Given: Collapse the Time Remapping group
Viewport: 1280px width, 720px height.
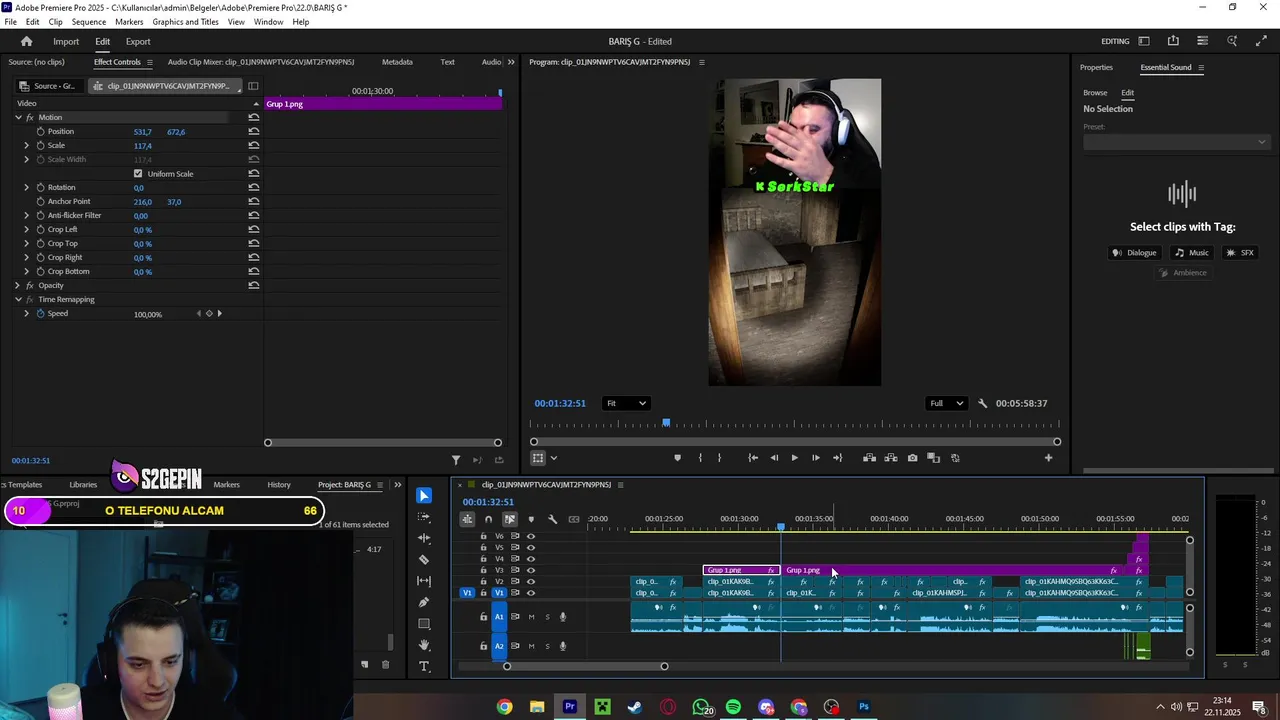Looking at the screenshot, I should (17, 299).
